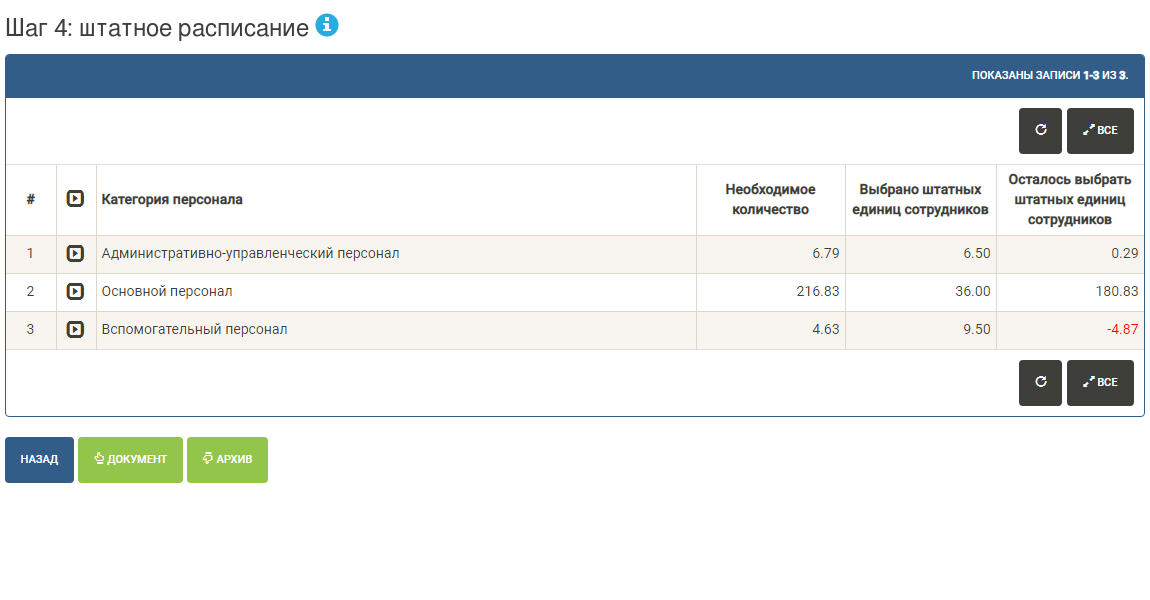Click the АРХИВ download button
The width and height of the screenshot is (1150, 600).
227,460
